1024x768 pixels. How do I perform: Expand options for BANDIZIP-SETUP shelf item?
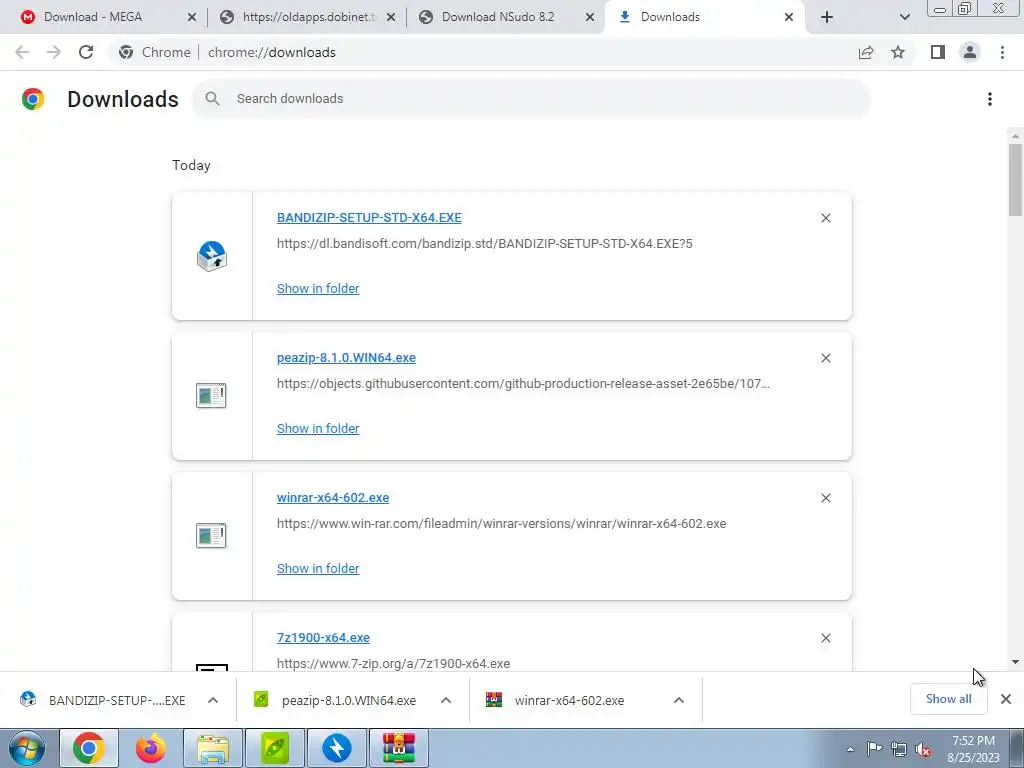[213, 700]
